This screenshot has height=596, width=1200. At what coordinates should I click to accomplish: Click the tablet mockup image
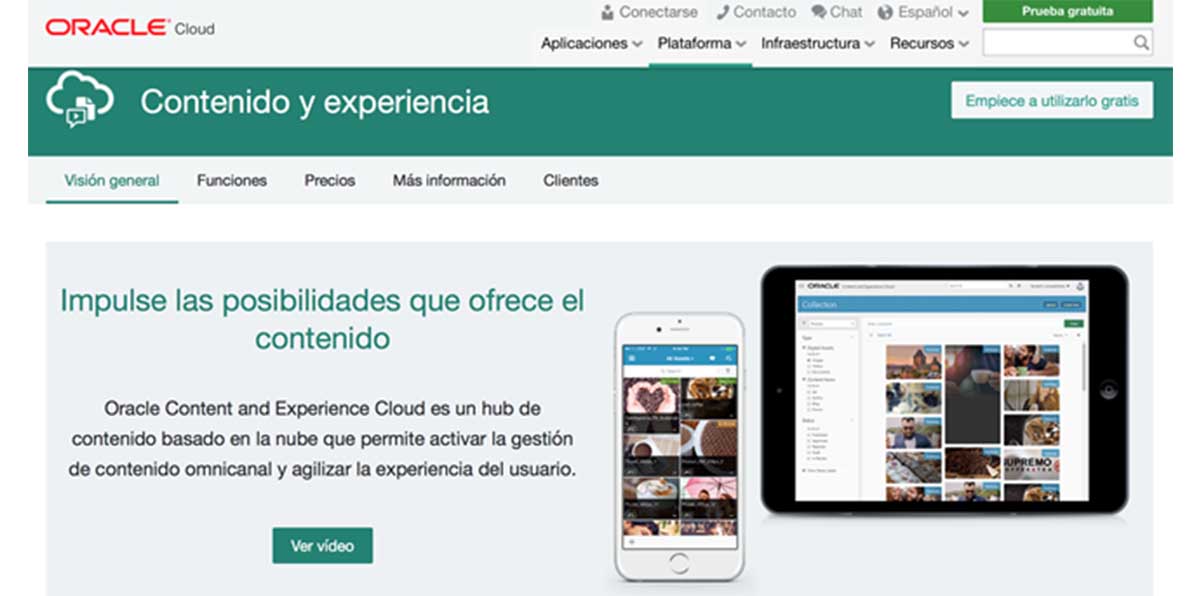pos(945,390)
